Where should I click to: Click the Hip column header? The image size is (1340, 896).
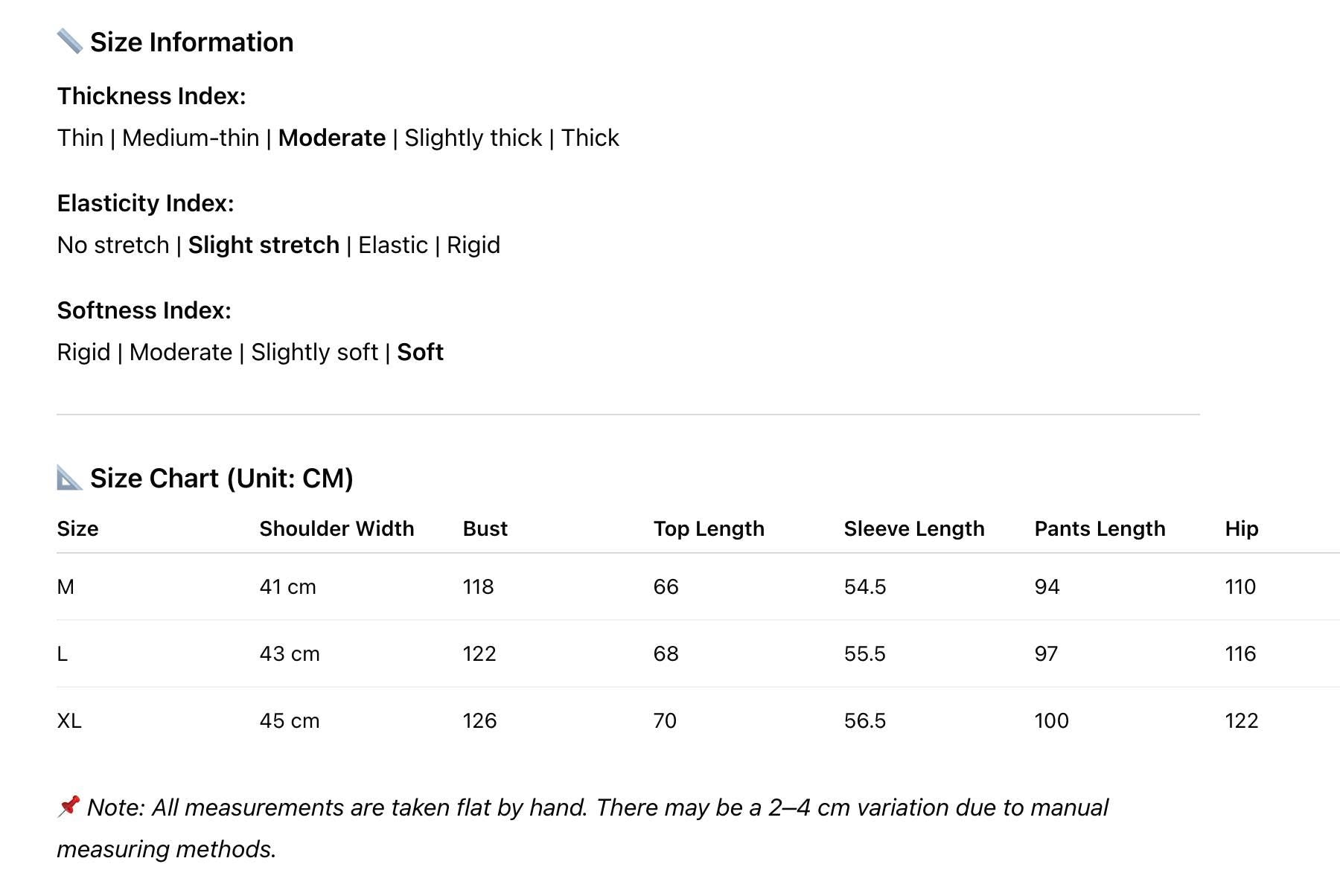[1241, 529]
